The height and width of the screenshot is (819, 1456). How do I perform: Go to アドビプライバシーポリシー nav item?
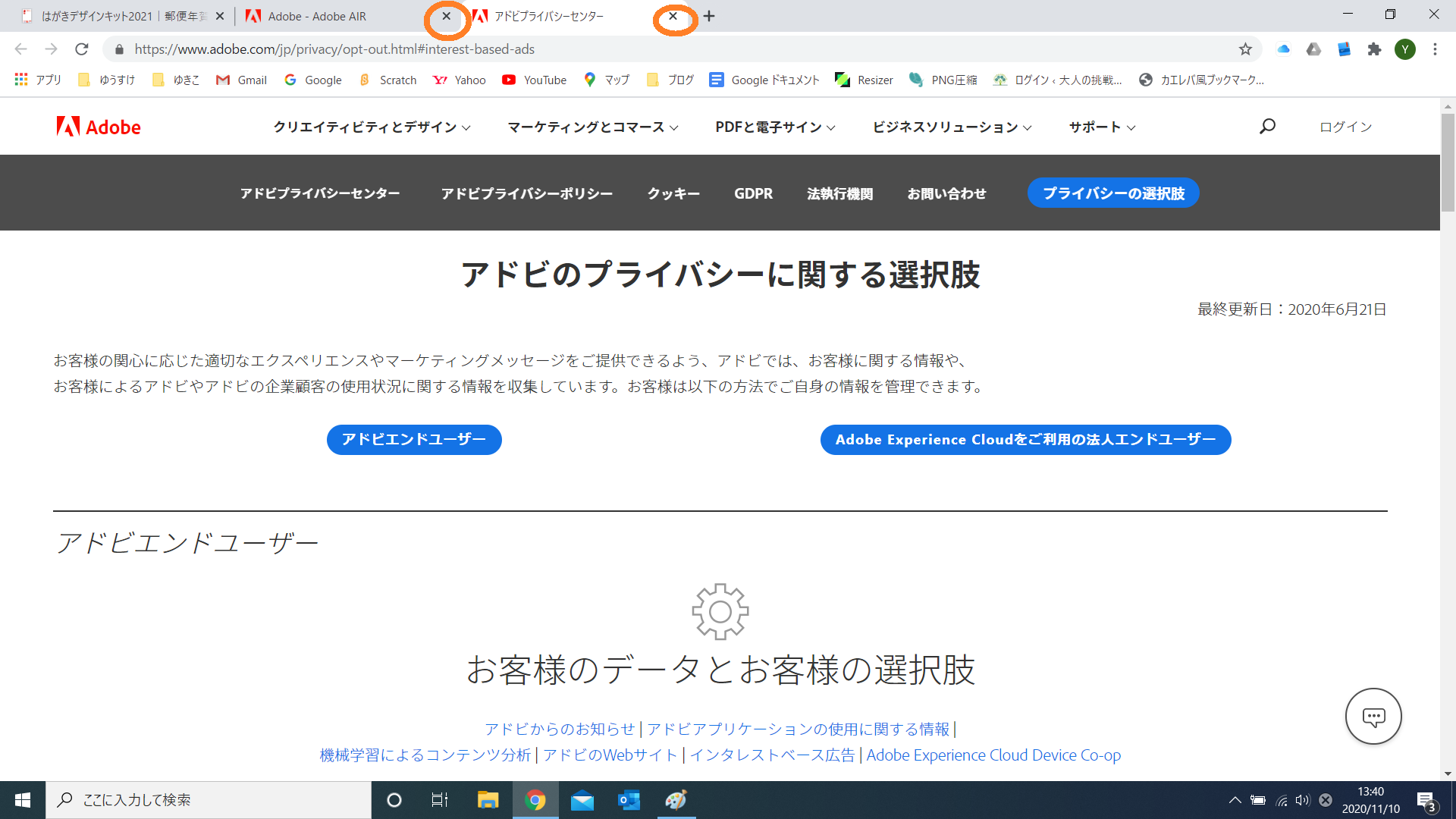tap(527, 193)
